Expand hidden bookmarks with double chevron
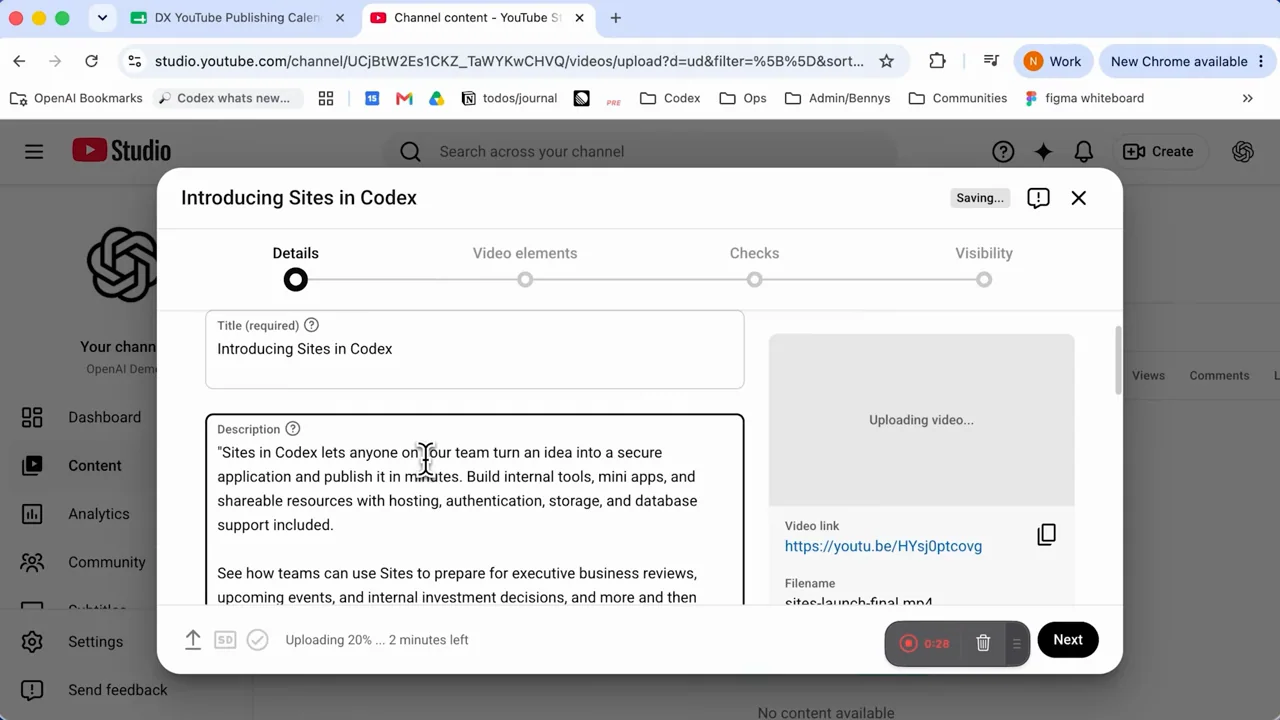This screenshot has height=720, width=1280. (x=1247, y=98)
